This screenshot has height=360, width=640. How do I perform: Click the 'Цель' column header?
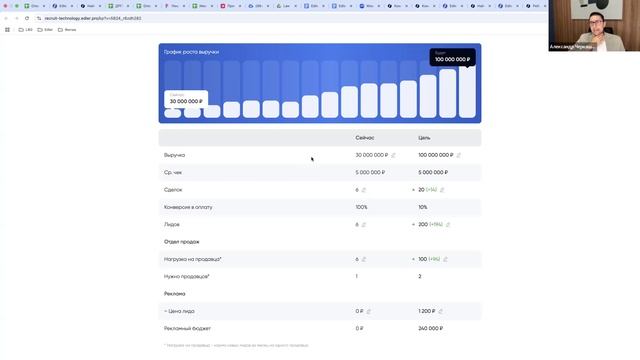point(424,138)
